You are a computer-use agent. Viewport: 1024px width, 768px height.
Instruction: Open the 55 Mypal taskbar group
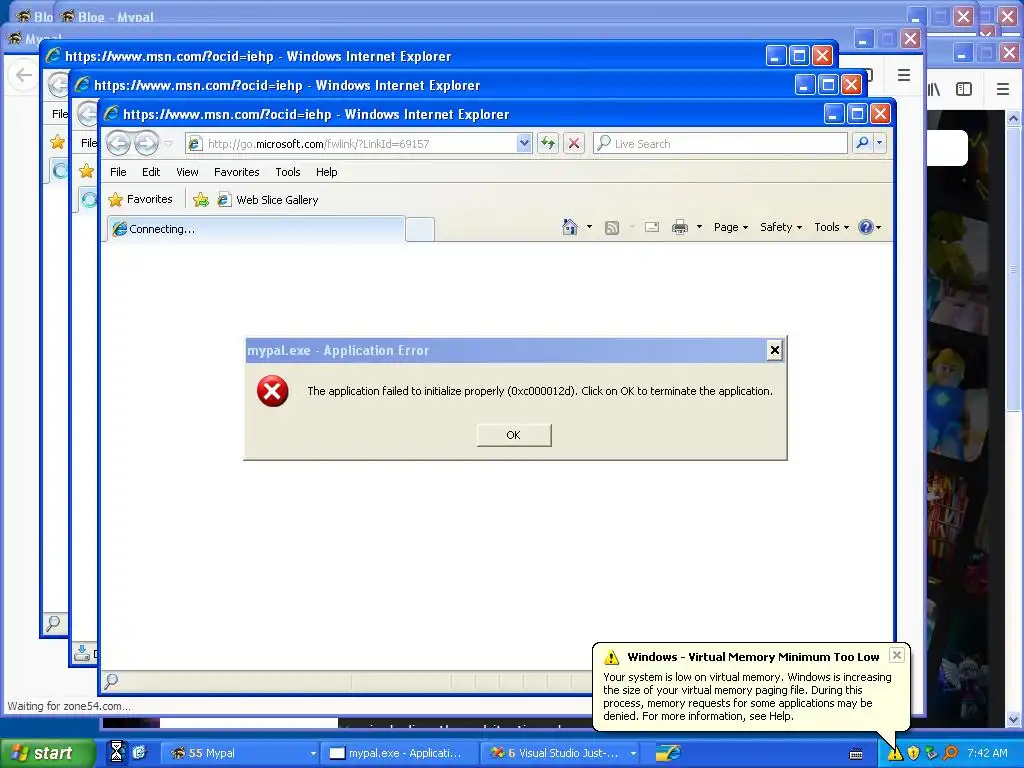240,753
